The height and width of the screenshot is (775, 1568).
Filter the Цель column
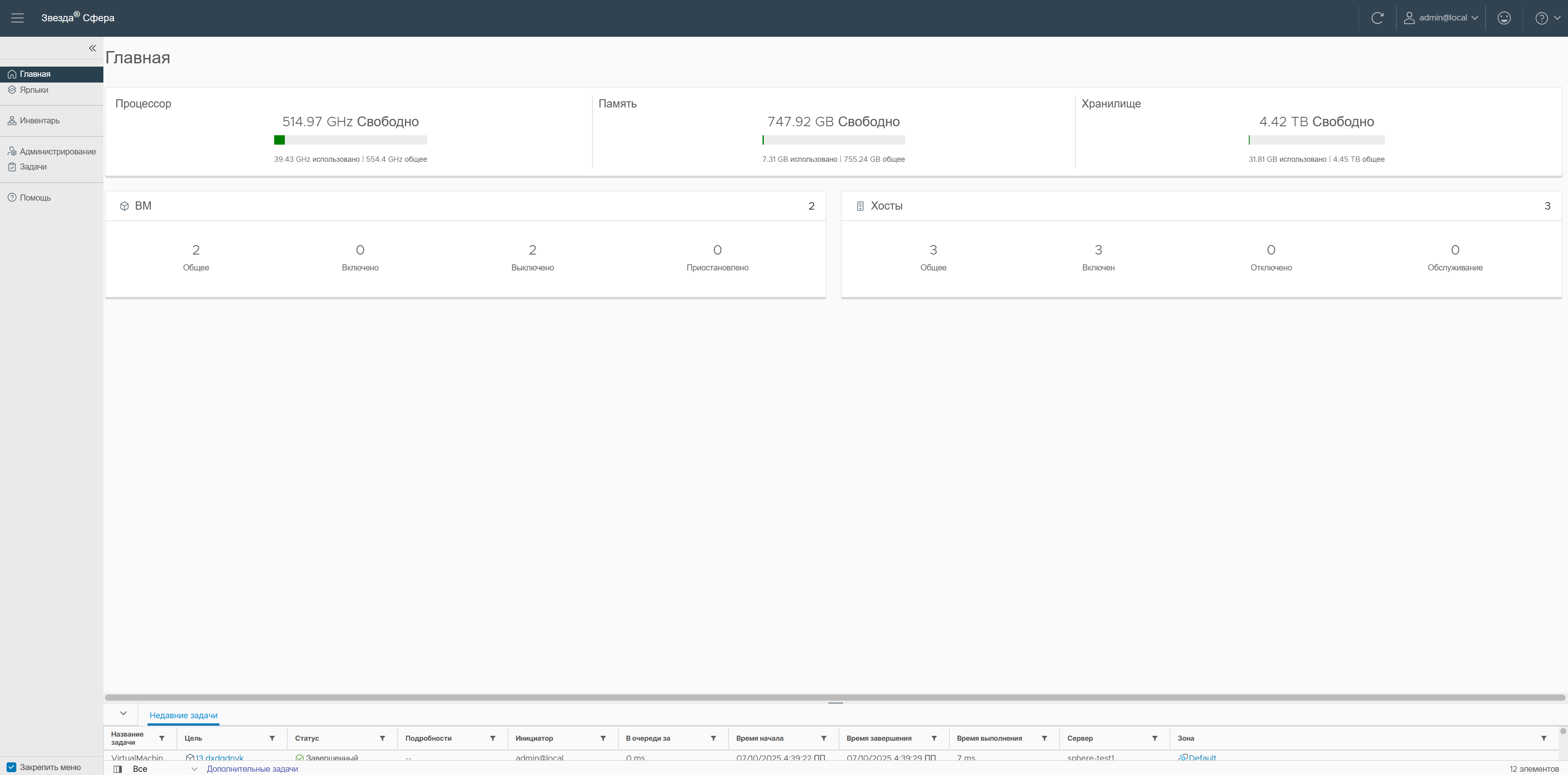coord(272,738)
